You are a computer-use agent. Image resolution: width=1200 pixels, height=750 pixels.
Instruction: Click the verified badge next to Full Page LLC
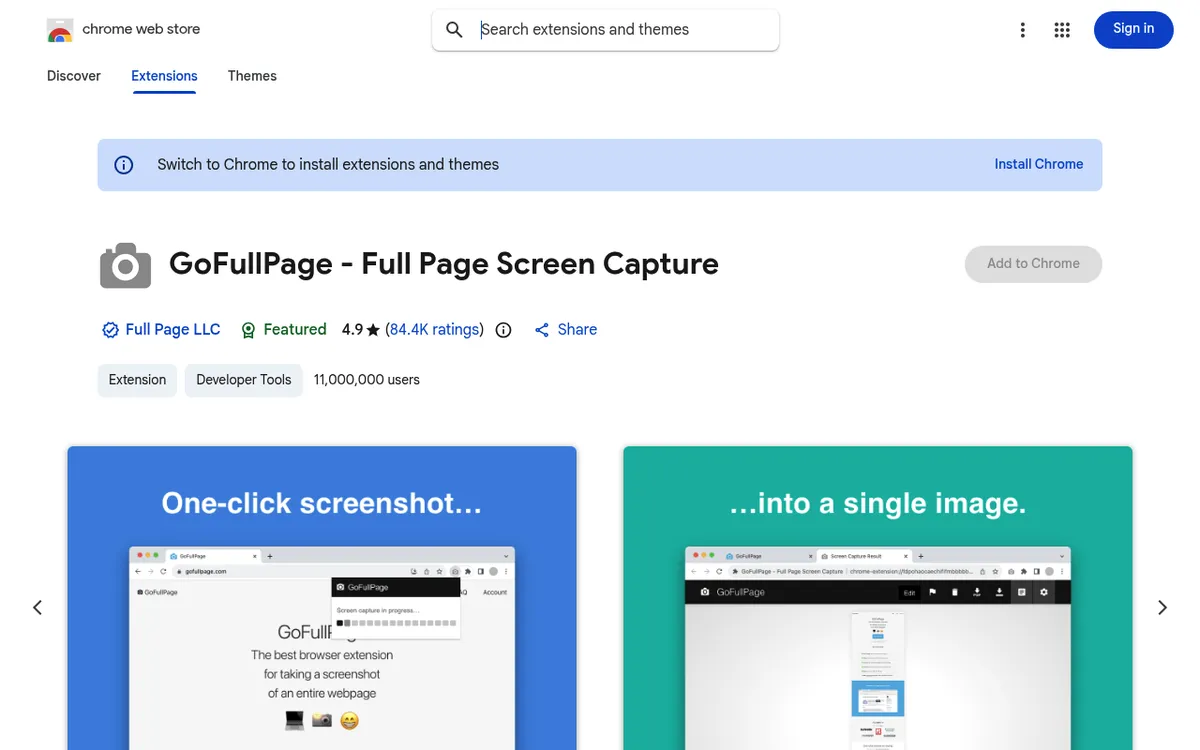point(110,330)
